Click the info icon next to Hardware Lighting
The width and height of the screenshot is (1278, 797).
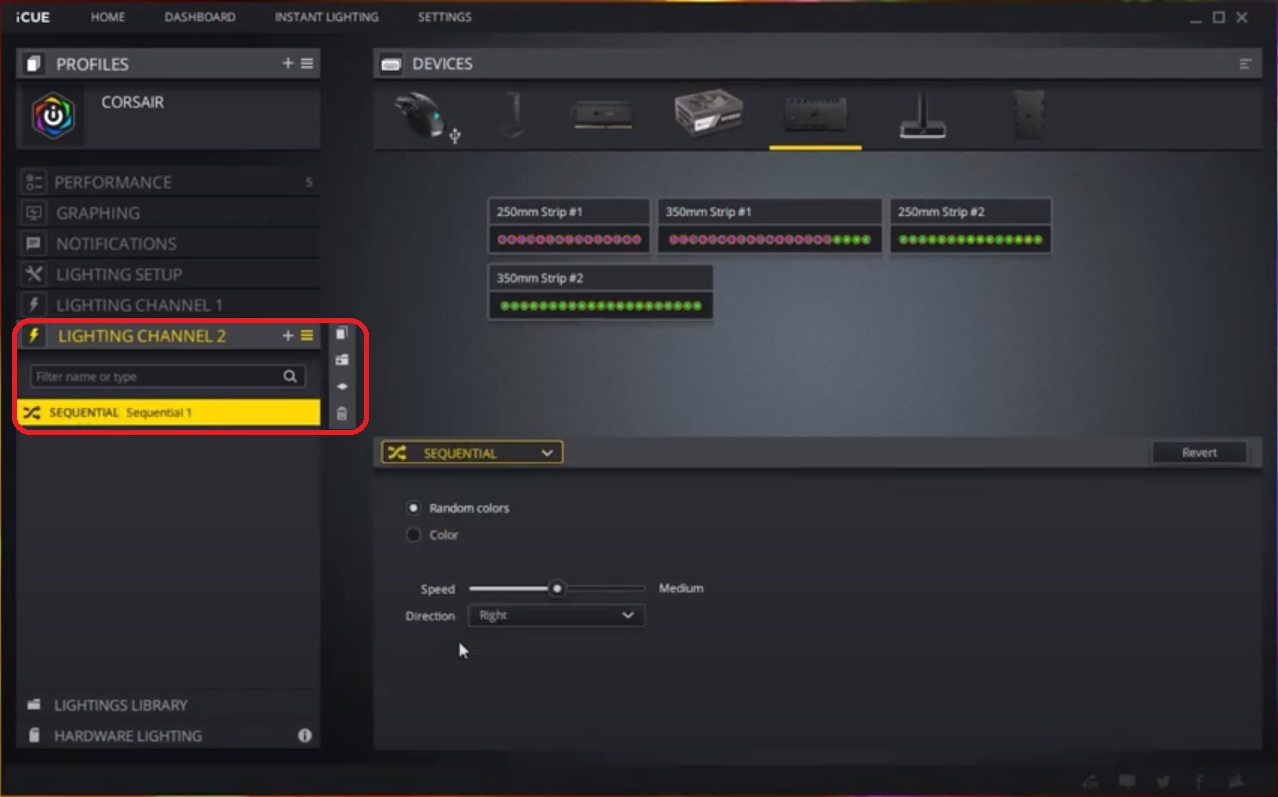pos(305,735)
